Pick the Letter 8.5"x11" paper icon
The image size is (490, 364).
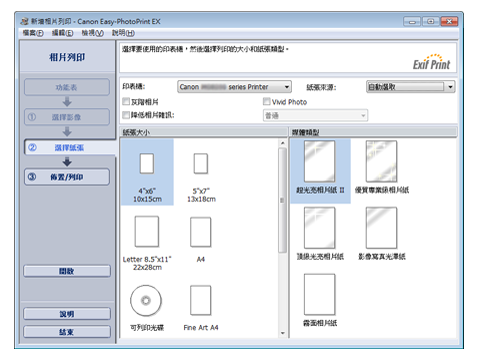[x=147, y=231]
